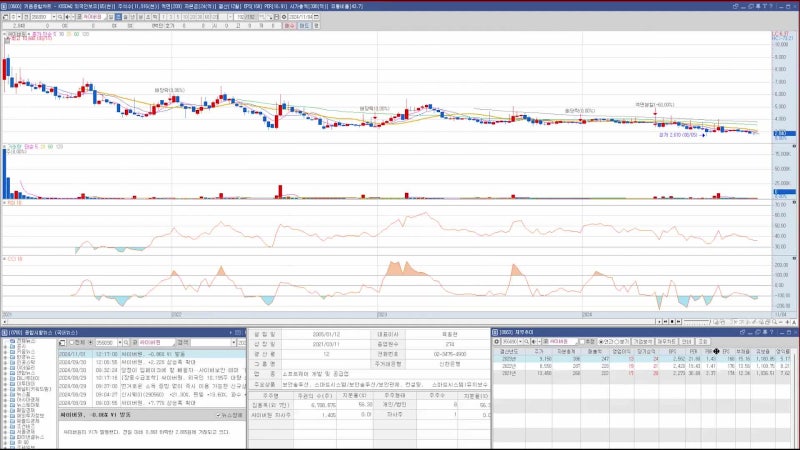Screen dimensions: 800x450
Task: Select the 120 interval button in the chart toolbar
Action: coord(215,17)
